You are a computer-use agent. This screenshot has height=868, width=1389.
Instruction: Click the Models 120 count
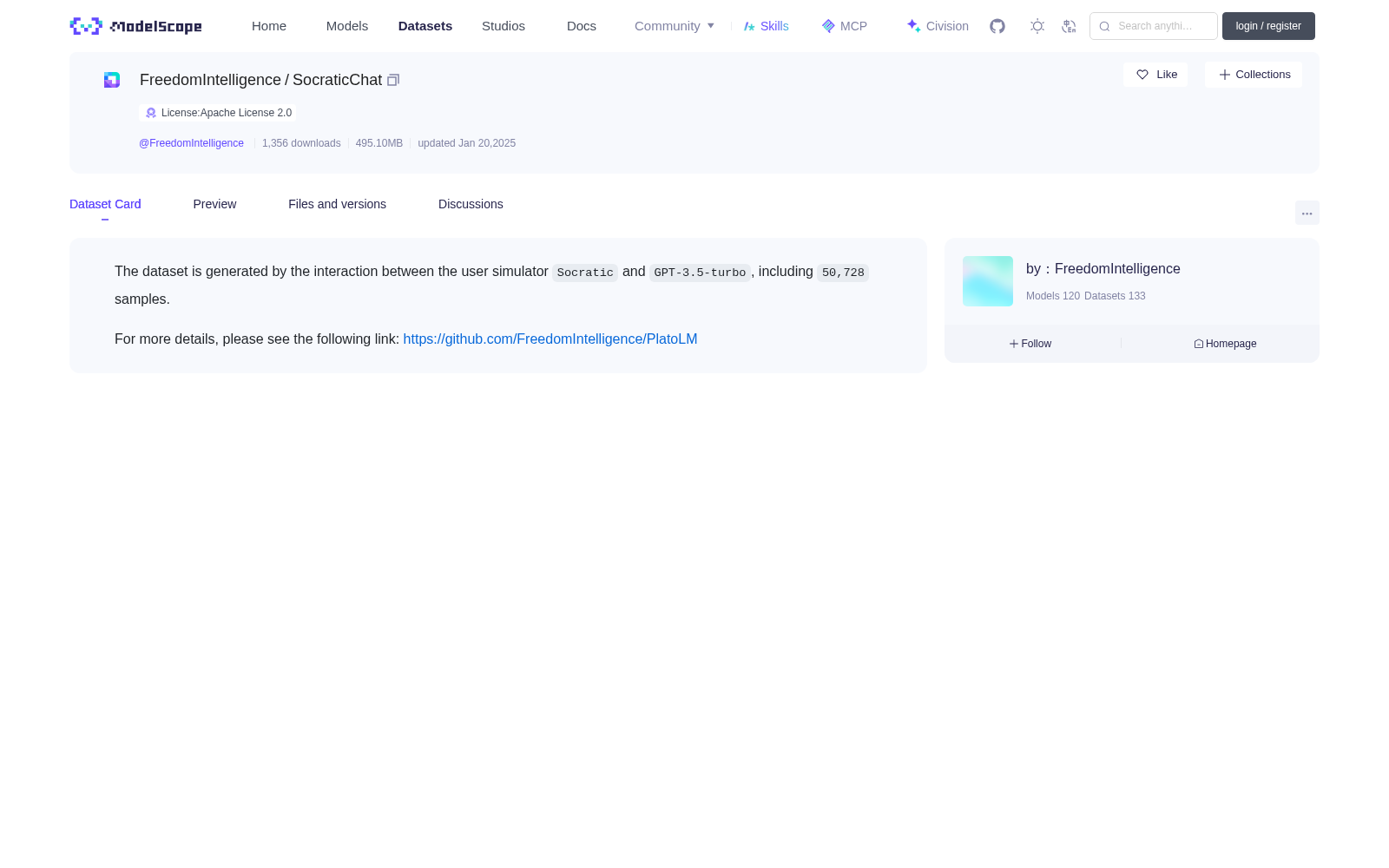coord(1053,296)
